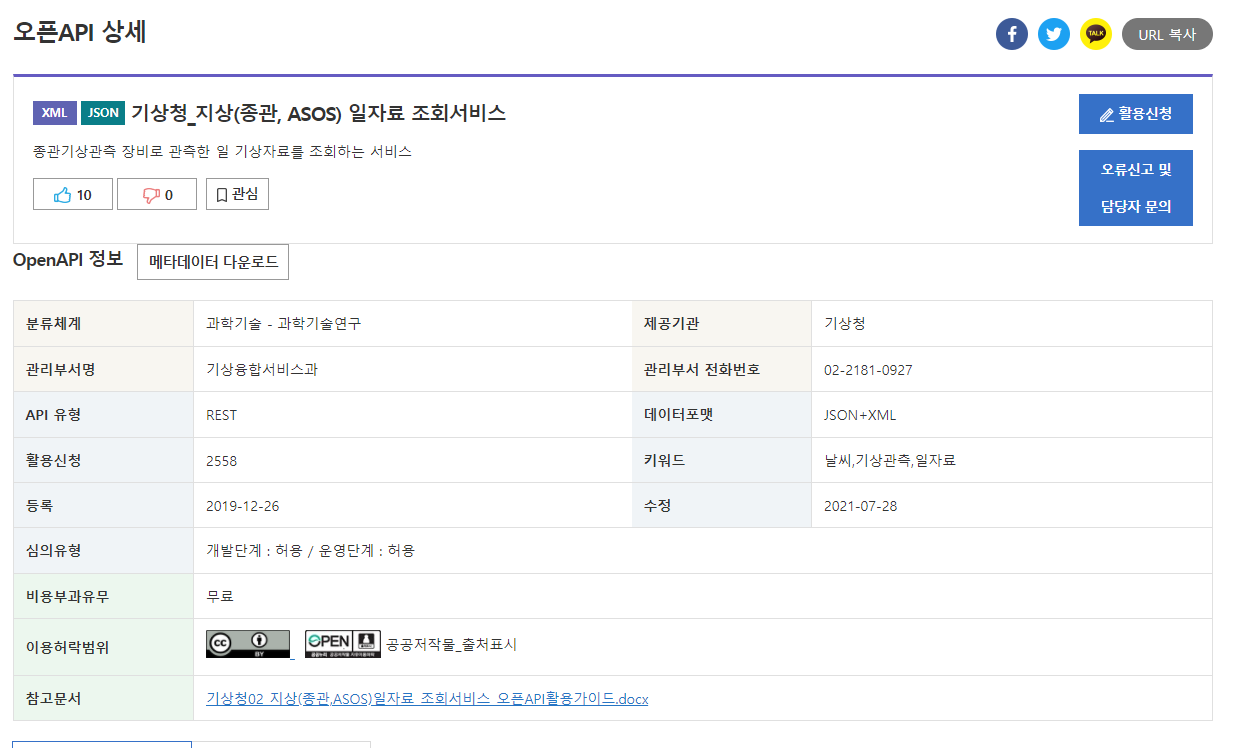Select the 개발단계 : 허용 / 운영단계 : 허용 text
This screenshot has height=748, width=1235.
[310, 551]
